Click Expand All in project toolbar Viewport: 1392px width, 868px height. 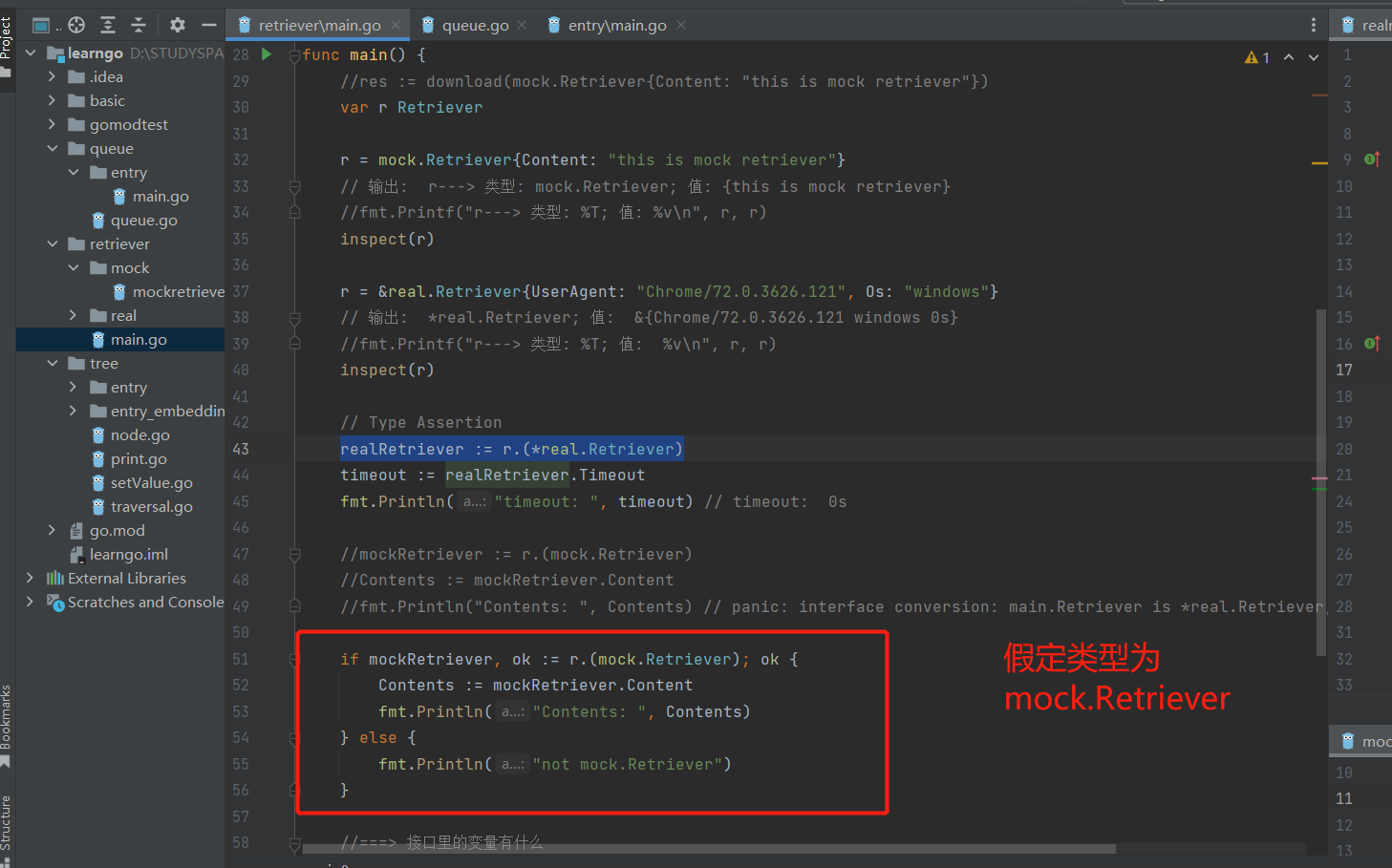coord(108,25)
